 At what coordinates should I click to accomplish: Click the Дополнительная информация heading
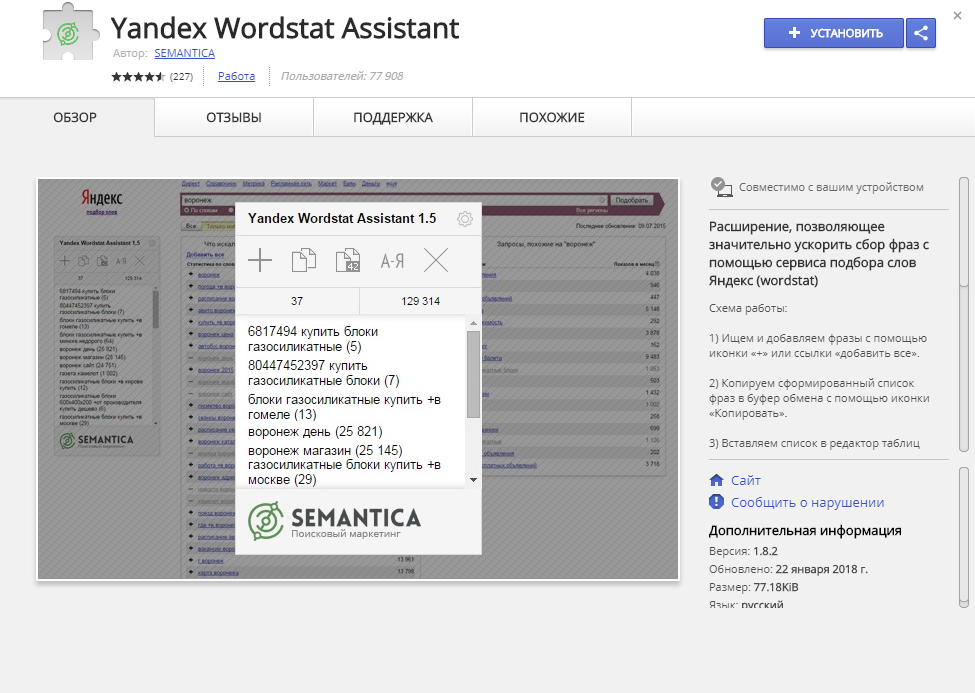coord(805,531)
